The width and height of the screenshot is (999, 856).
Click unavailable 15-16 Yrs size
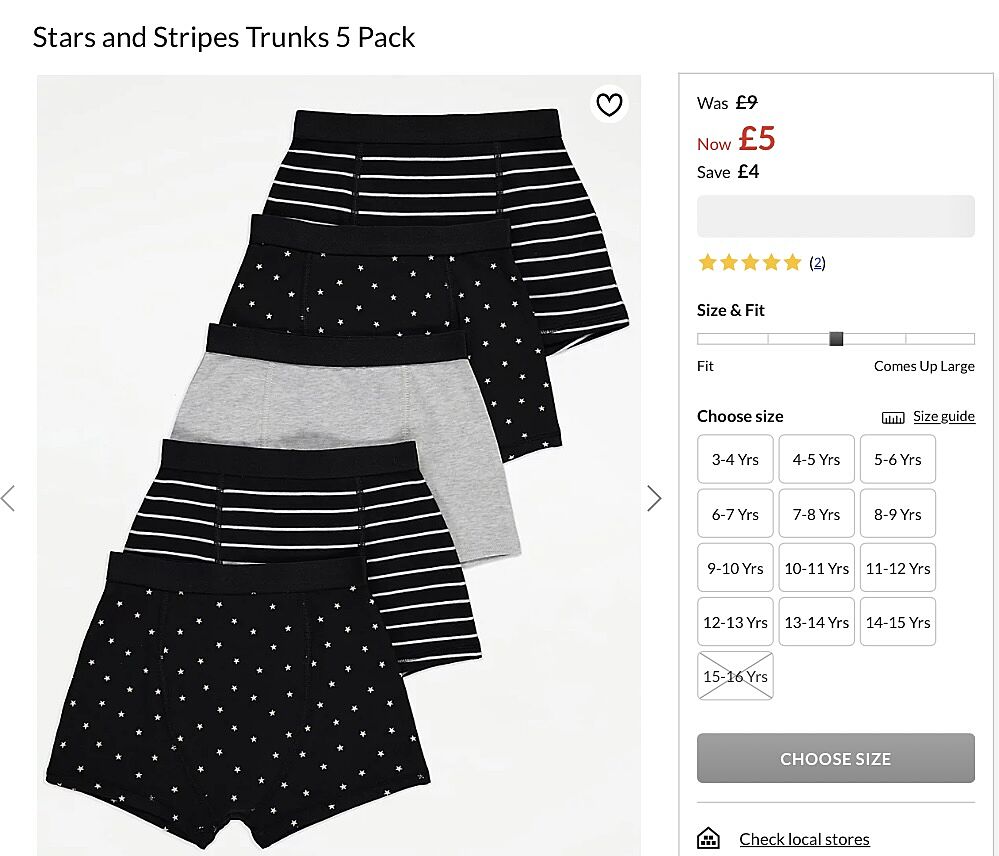coord(735,676)
